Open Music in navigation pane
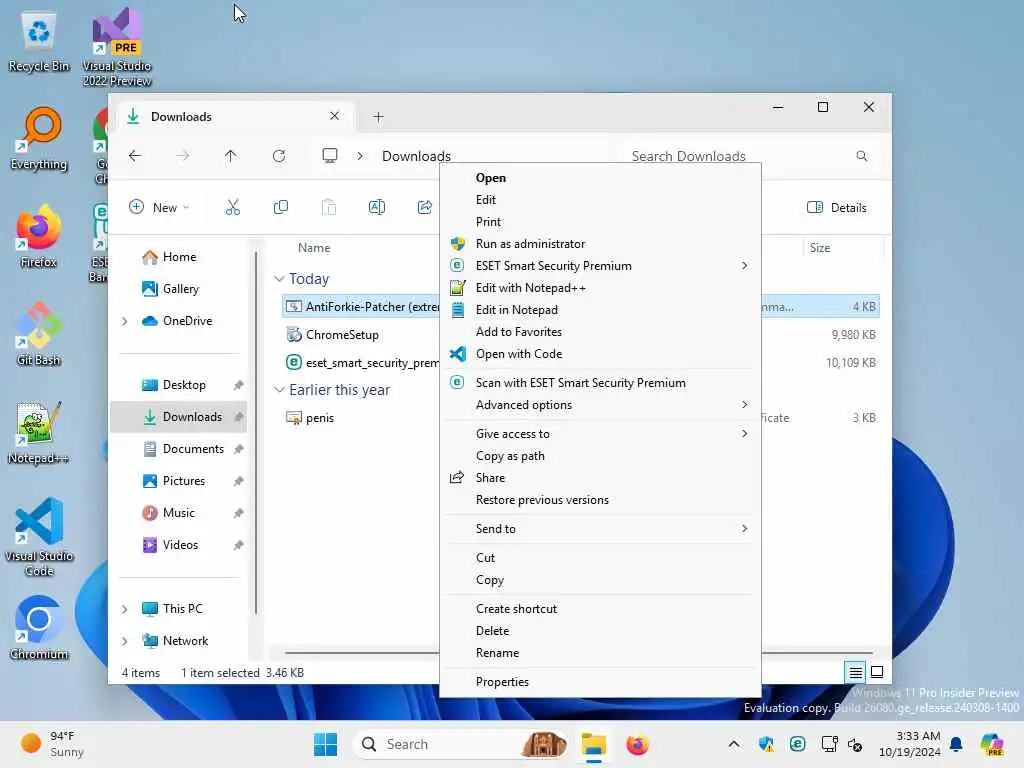 point(178,513)
